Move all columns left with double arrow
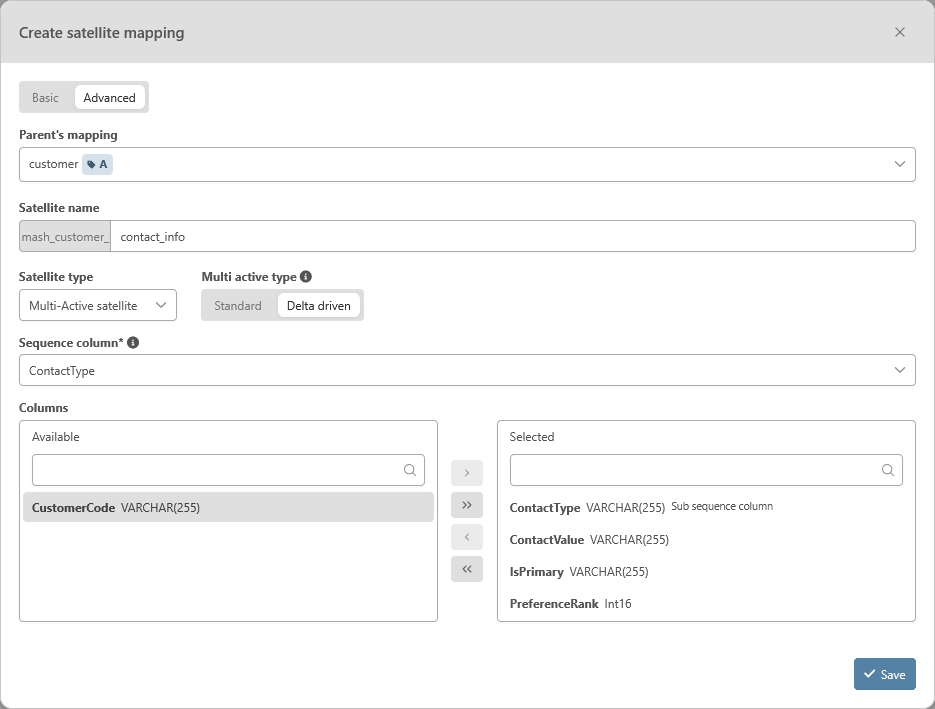 pos(466,569)
